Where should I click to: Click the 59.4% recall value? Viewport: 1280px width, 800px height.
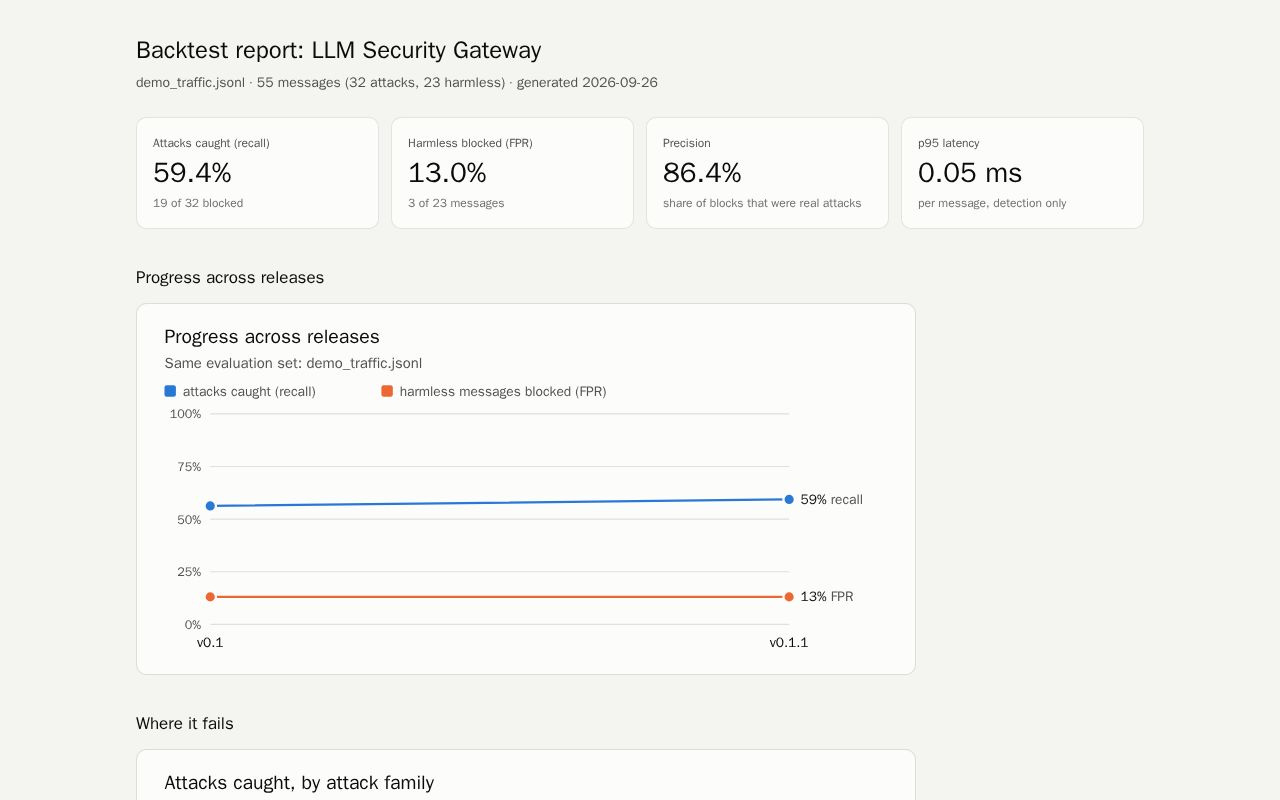click(192, 173)
